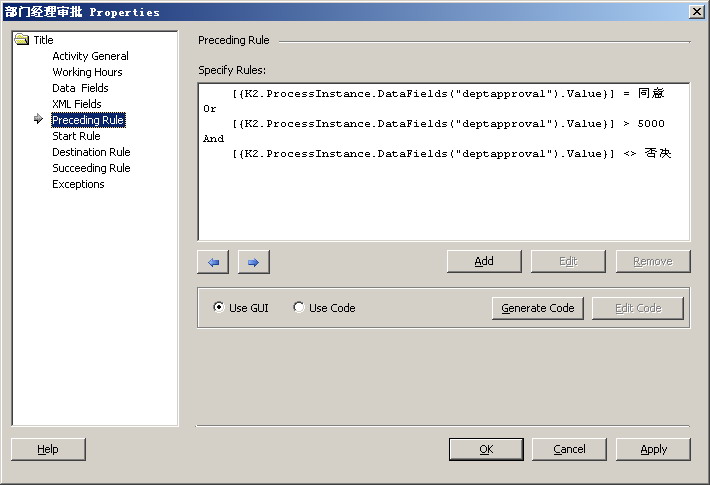Click the Title folder icon
Viewport: 710px width, 485px height.
(x=21, y=40)
